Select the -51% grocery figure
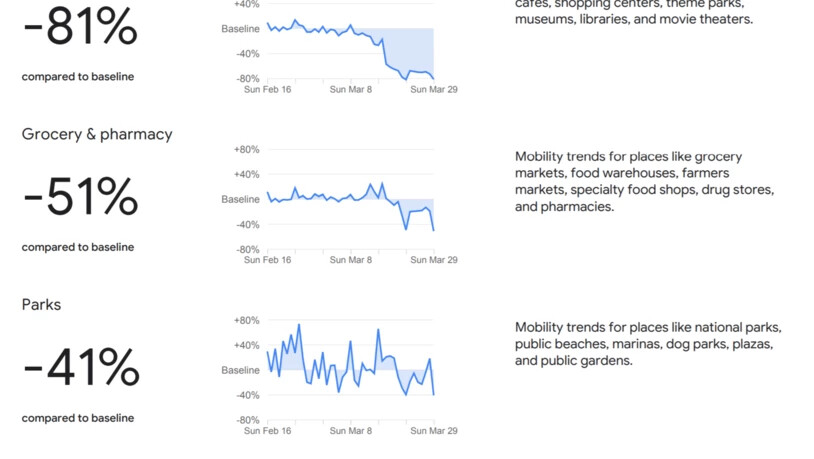Screen dimensions: 814x459 click(x=80, y=197)
